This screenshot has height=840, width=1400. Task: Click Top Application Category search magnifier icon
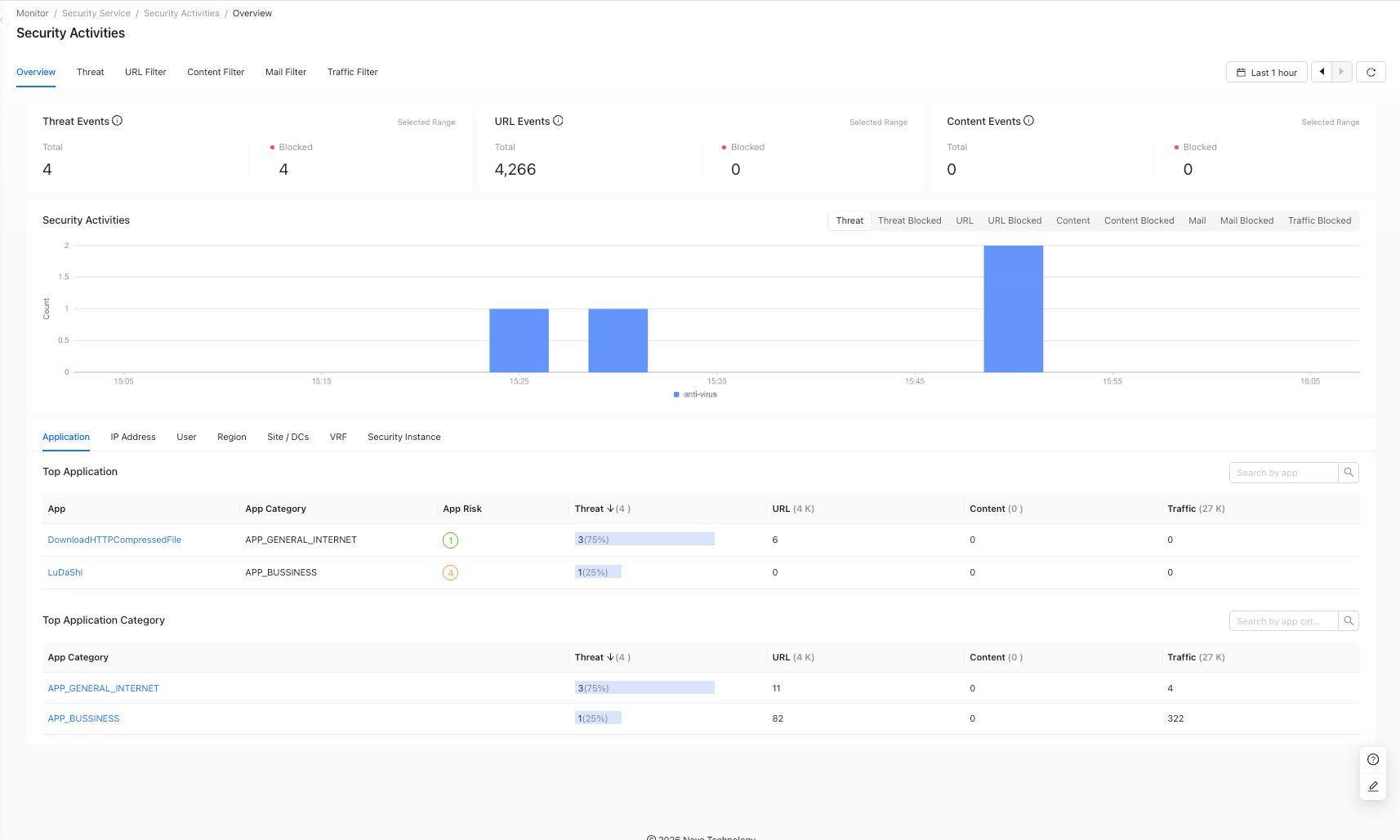(x=1349, y=621)
